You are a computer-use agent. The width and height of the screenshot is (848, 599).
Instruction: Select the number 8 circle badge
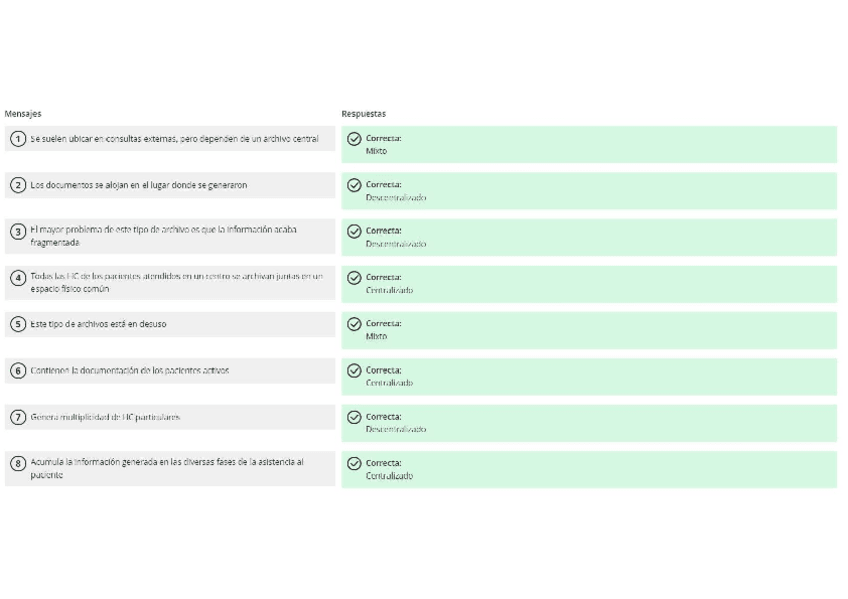pos(18,463)
